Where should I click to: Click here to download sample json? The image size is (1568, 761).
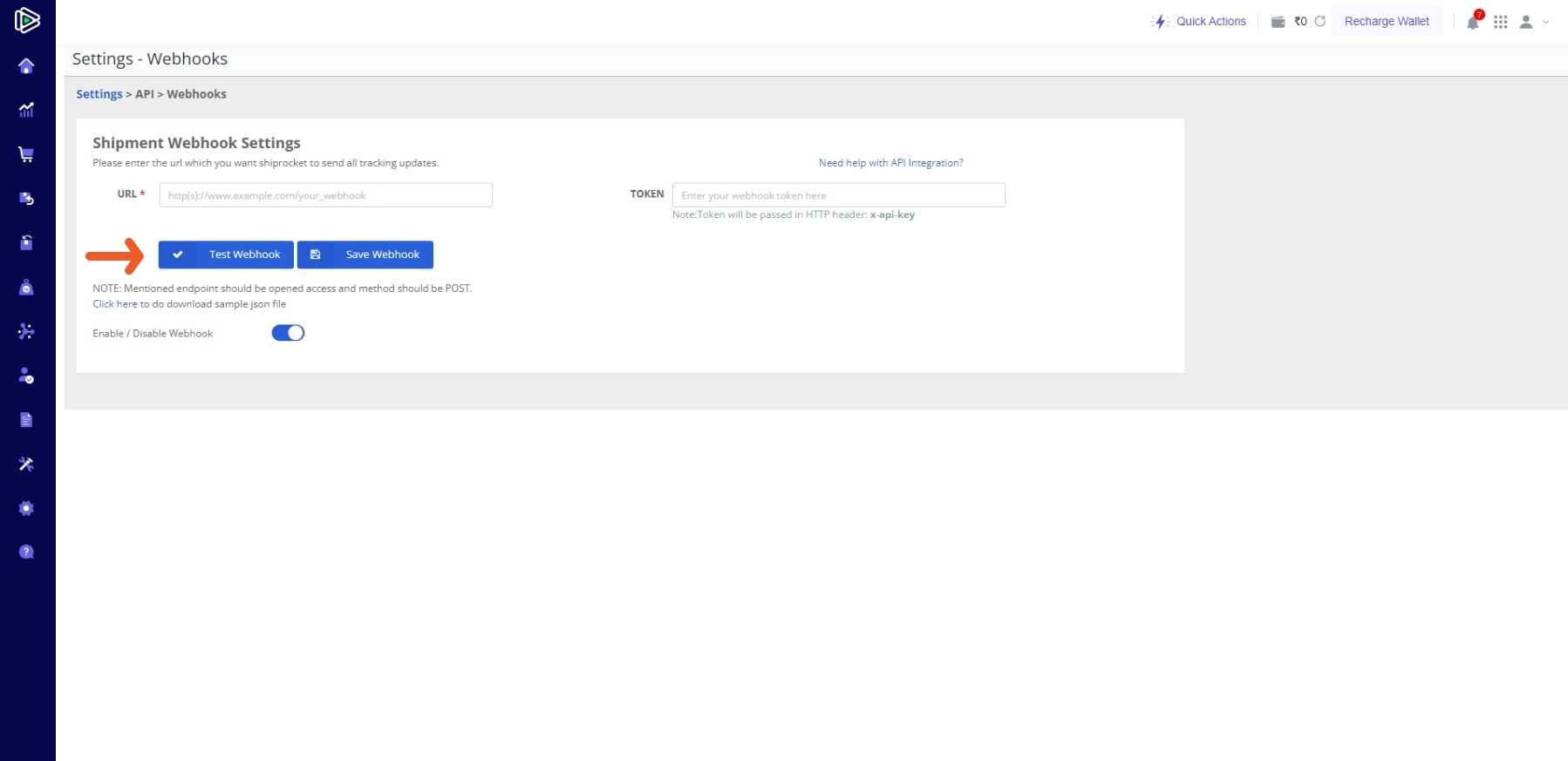115,304
